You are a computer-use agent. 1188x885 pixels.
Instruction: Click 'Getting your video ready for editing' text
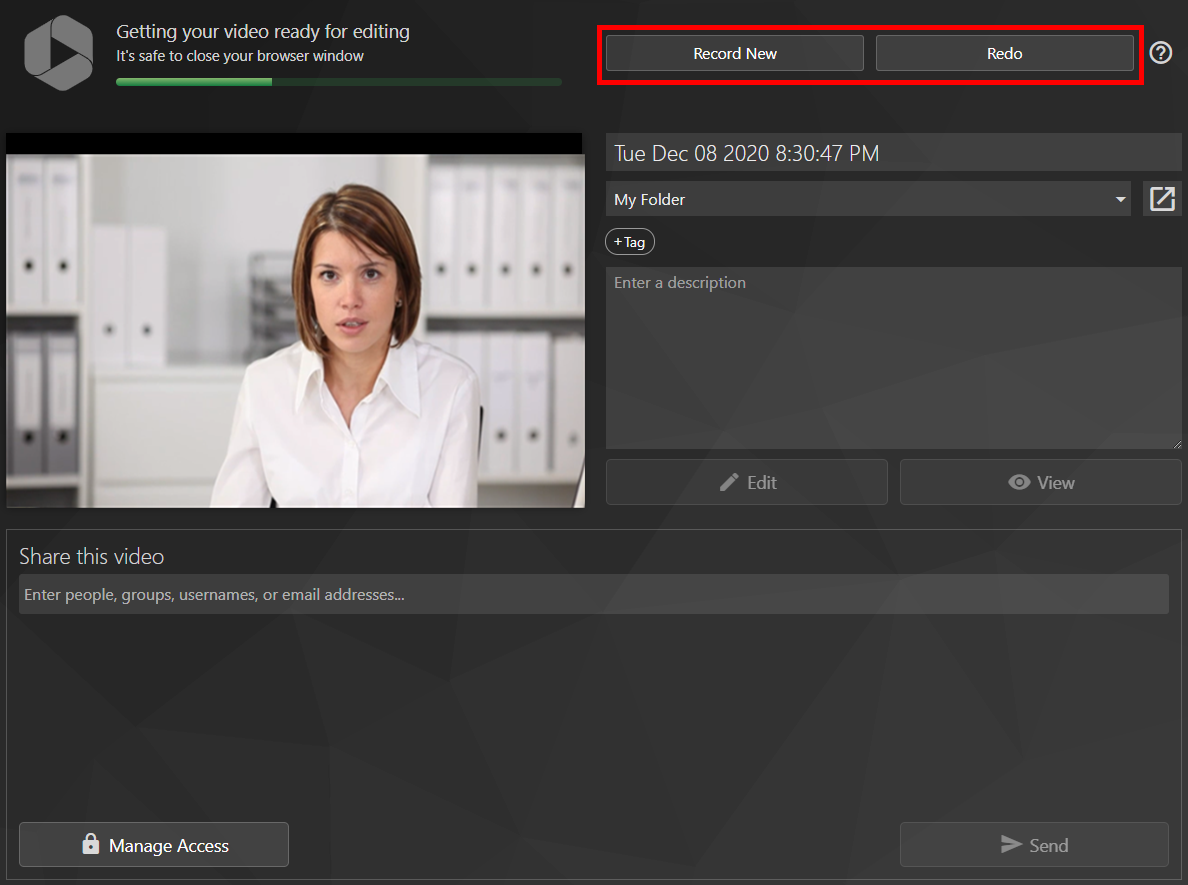[263, 32]
